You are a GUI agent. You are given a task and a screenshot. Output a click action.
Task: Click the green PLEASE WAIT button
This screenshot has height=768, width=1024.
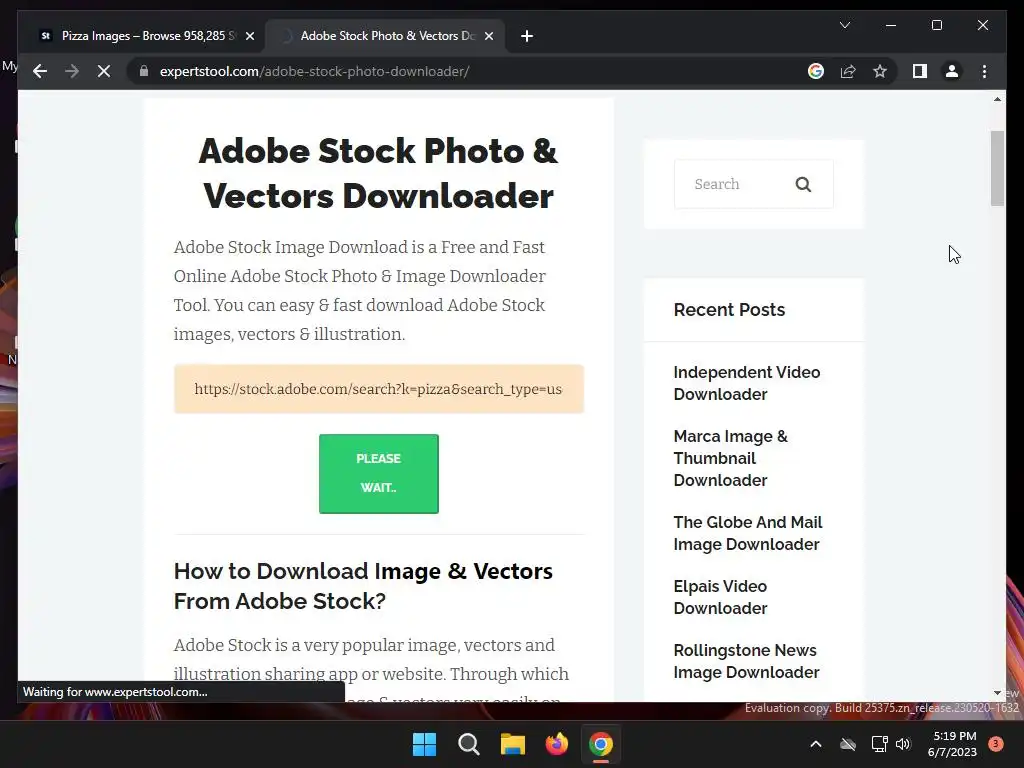(x=379, y=473)
